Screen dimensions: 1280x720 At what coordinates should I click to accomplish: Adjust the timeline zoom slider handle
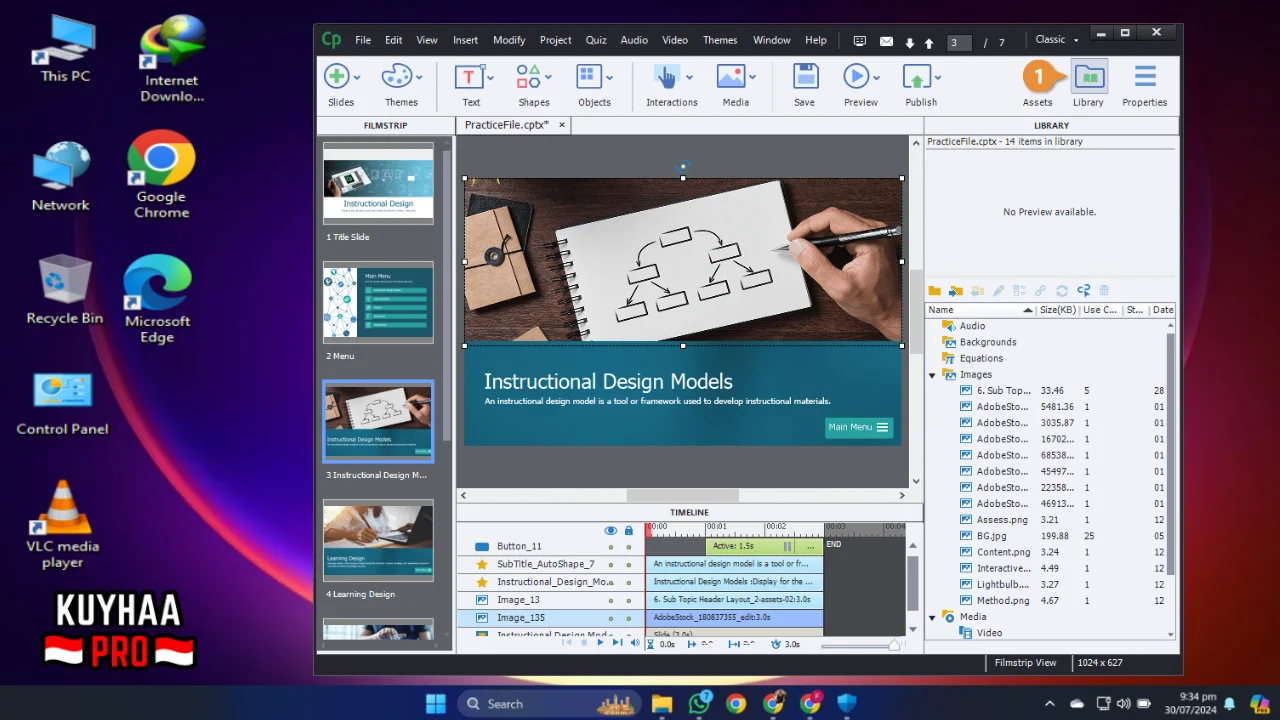pos(894,645)
